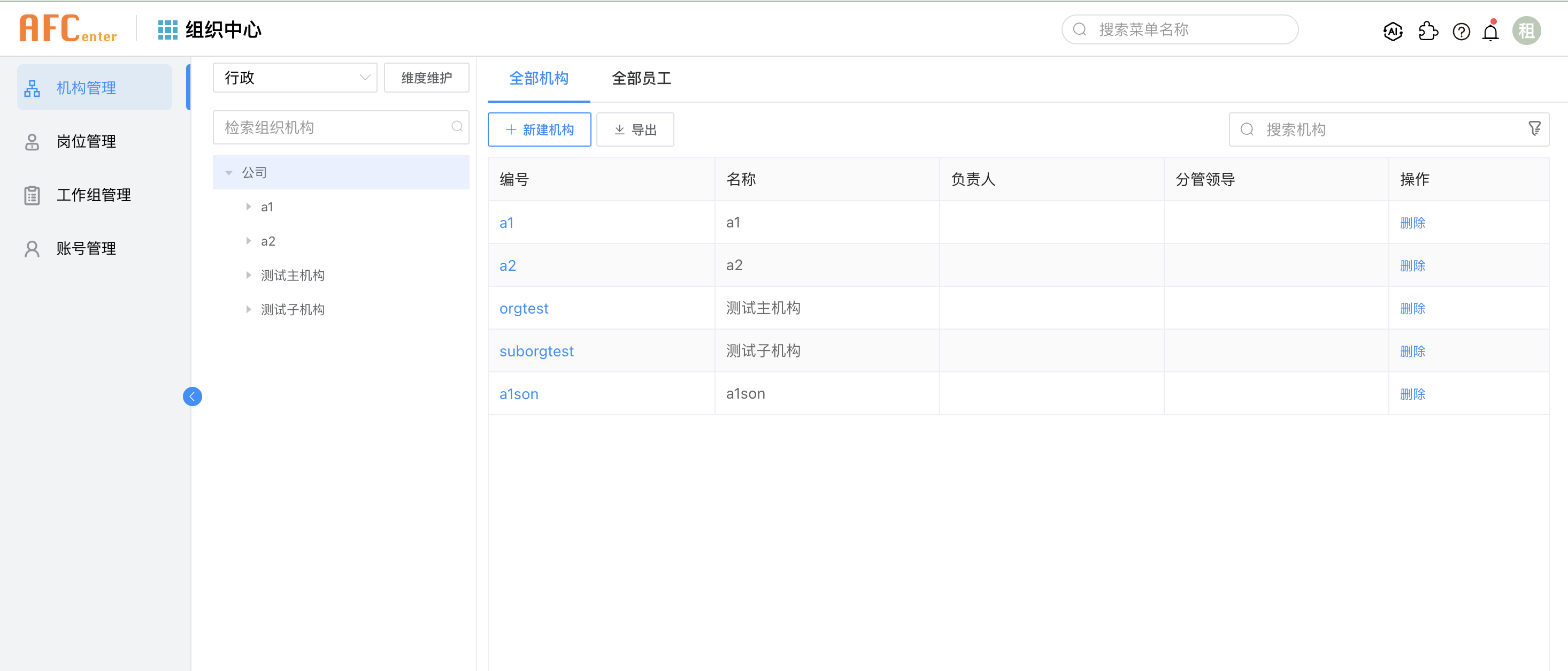Open the app grid menu icon
The height and width of the screenshot is (671, 1568).
pos(167,30)
